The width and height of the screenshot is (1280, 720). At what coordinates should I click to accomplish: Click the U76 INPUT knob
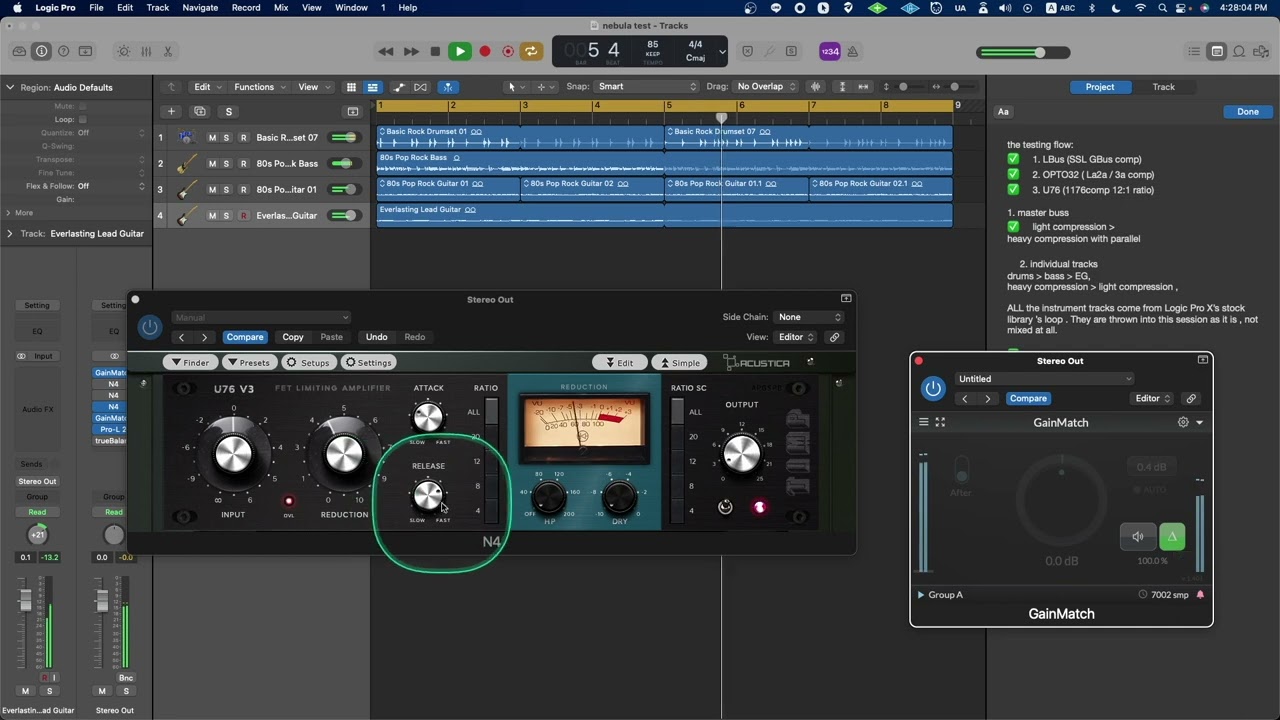pos(234,454)
